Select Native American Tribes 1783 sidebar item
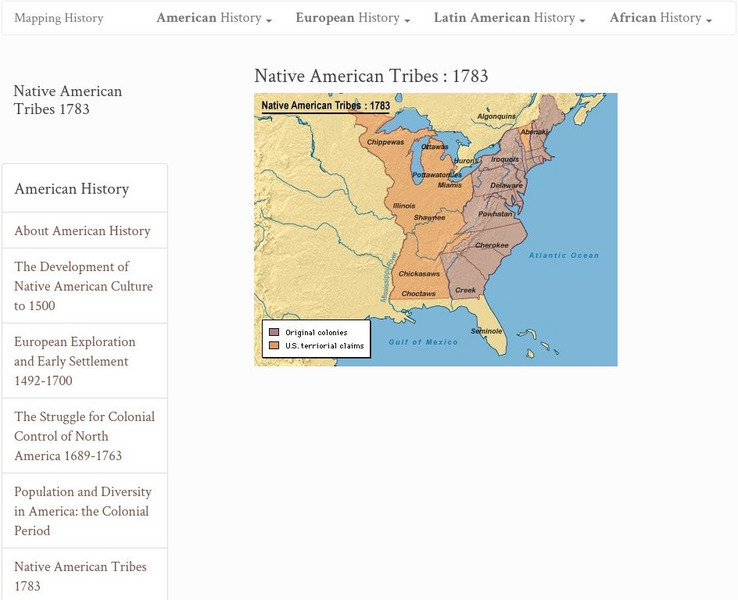The image size is (738, 600). click(x=85, y=575)
